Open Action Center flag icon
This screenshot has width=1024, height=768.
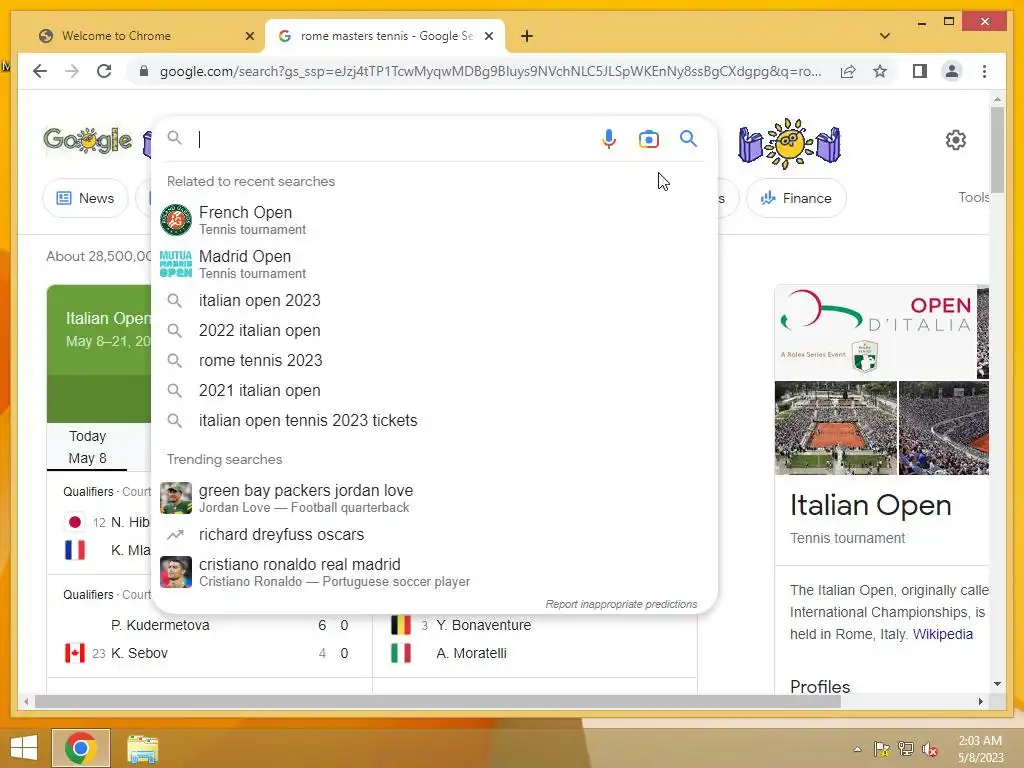click(x=881, y=749)
